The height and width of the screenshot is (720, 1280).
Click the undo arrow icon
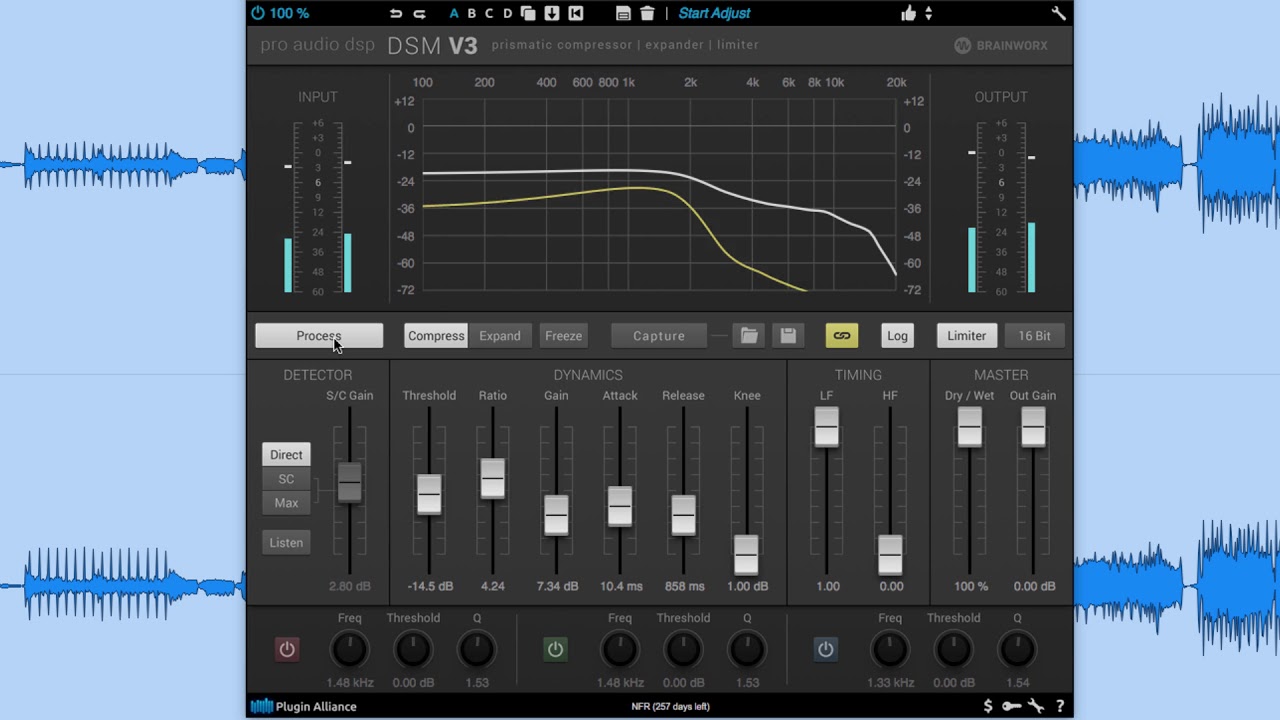(396, 13)
